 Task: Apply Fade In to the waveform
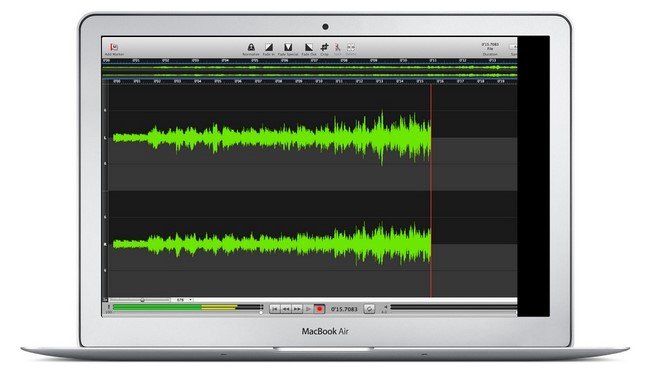[269, 47]
